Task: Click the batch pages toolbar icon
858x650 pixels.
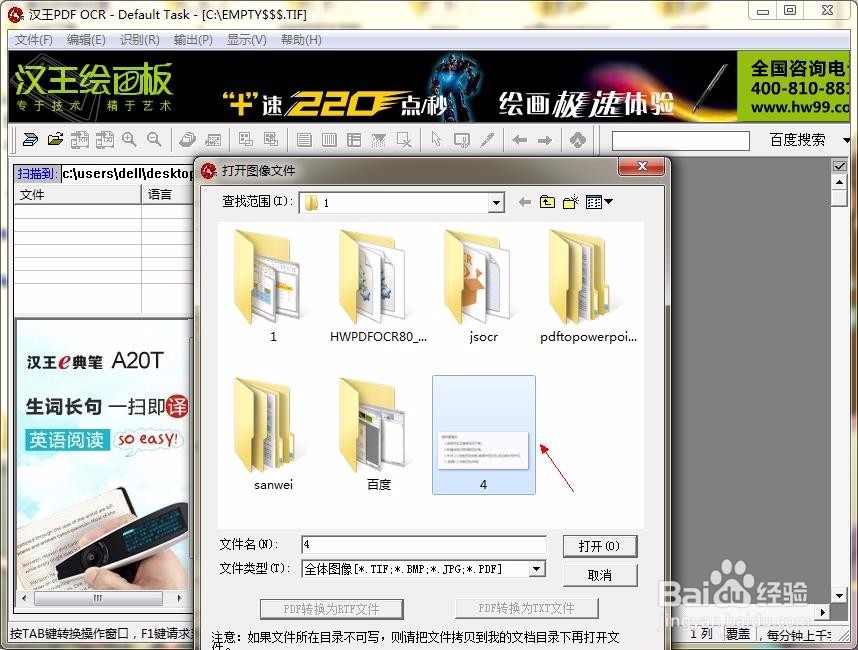Action: pyautogui.click(x=188, y=140)
